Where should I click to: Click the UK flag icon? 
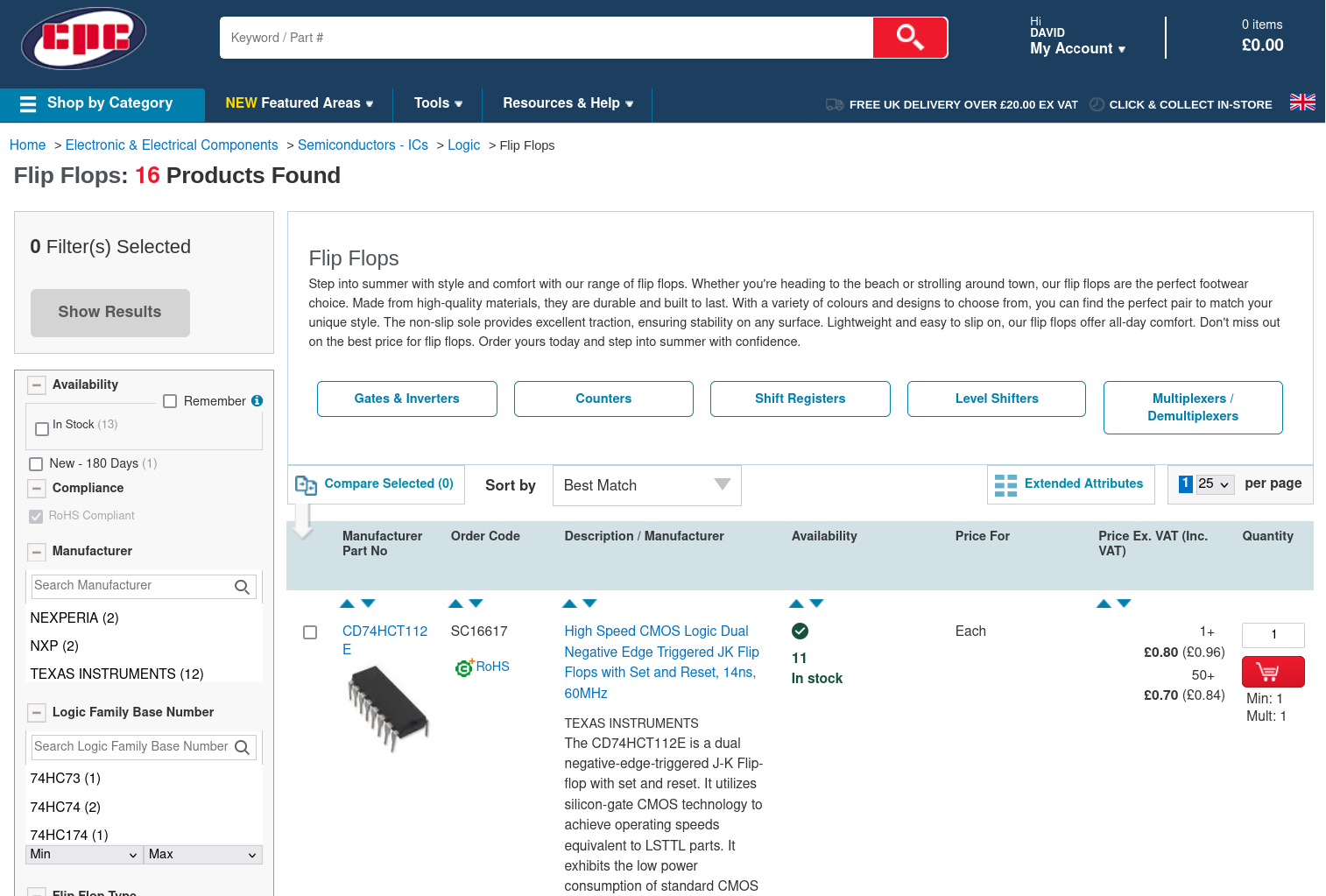tap(1302, 102)
